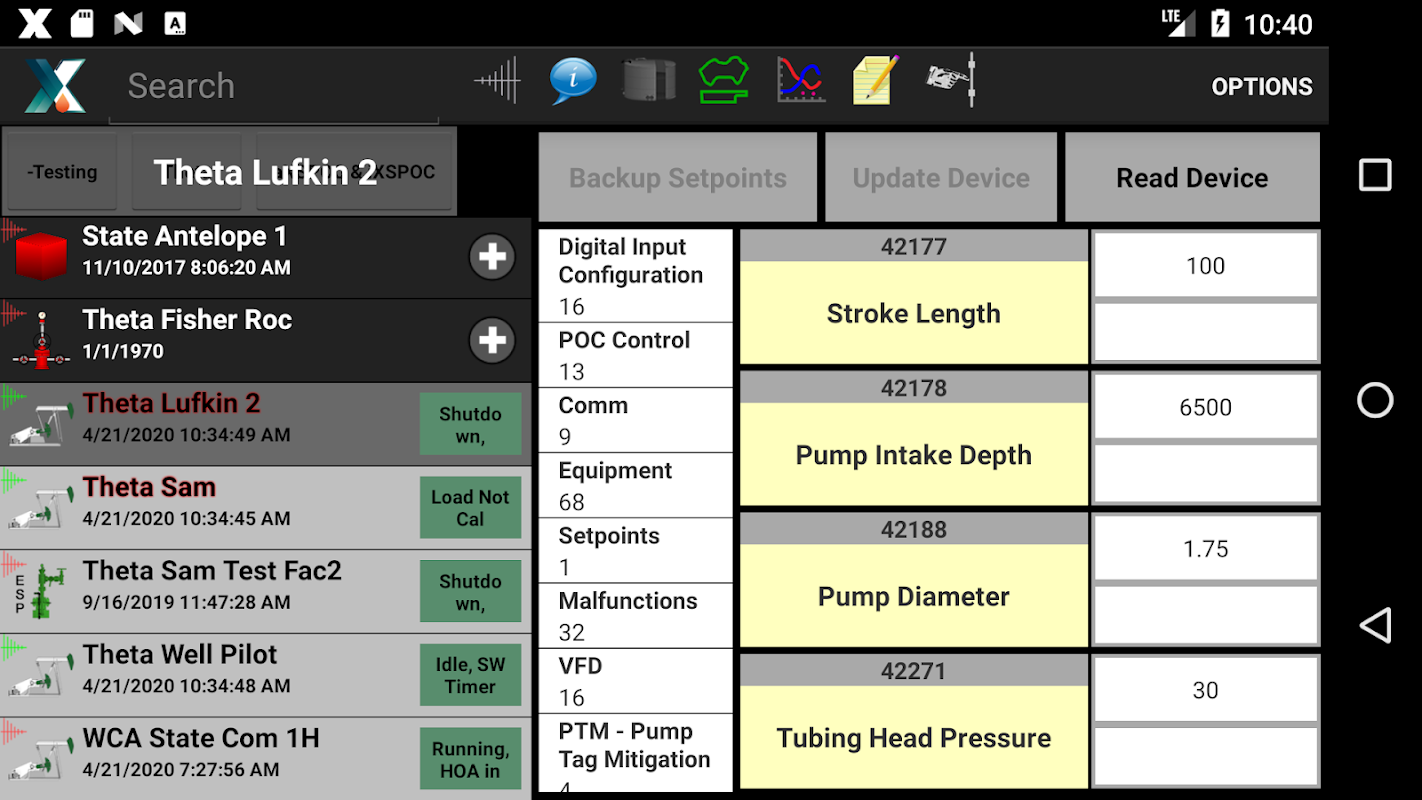Click empty field below Pump Diameter value
Screen dimensions: 1422x800
[1206, 615]
